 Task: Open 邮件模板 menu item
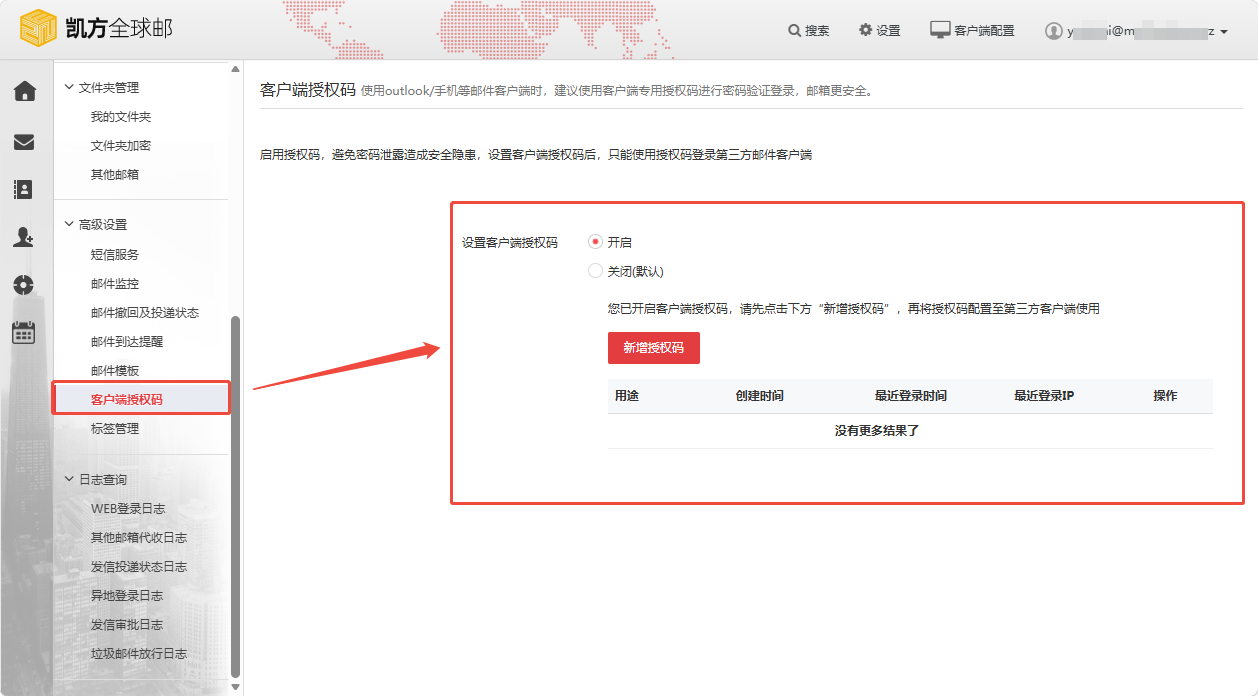coord(115,371)
